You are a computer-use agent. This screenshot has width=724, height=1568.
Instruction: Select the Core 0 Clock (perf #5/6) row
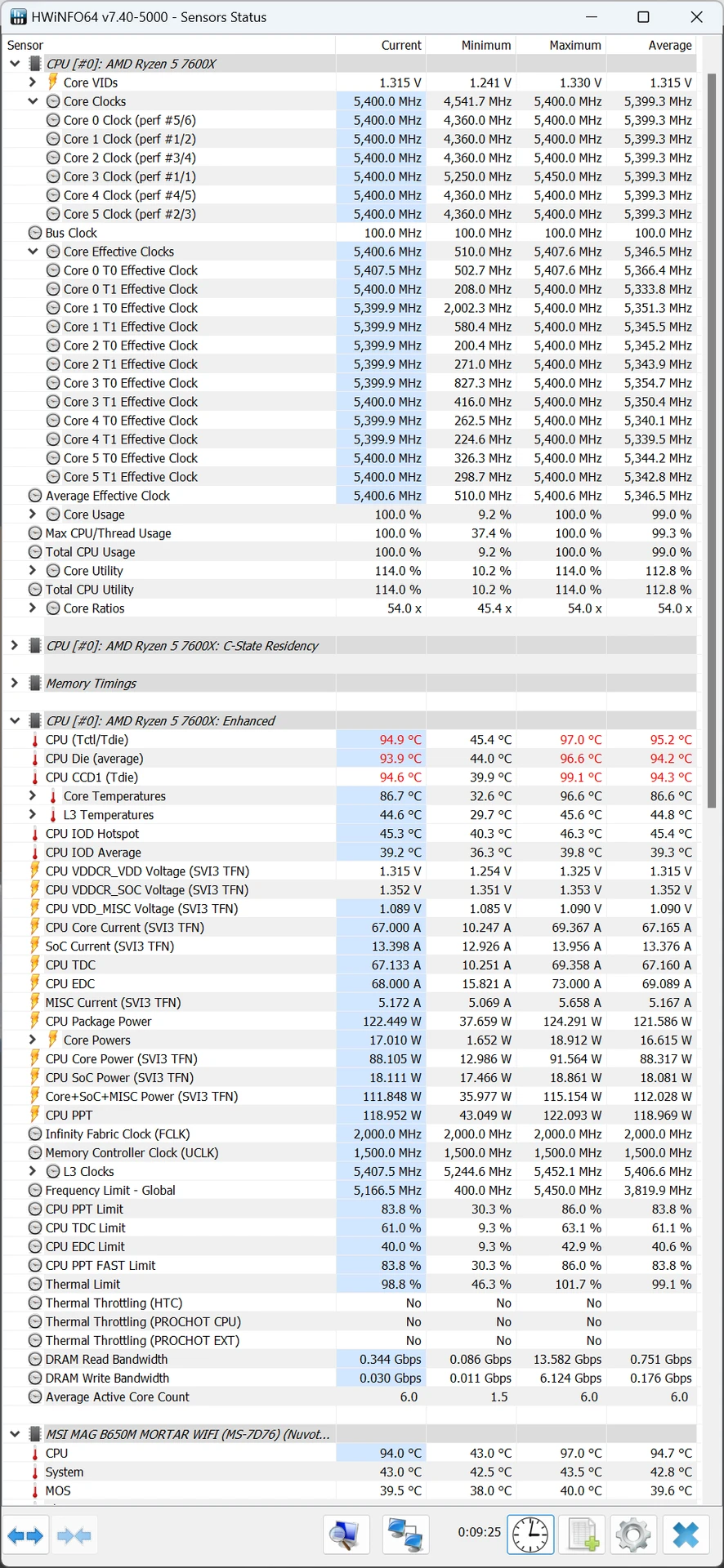(x=350, y=120)
